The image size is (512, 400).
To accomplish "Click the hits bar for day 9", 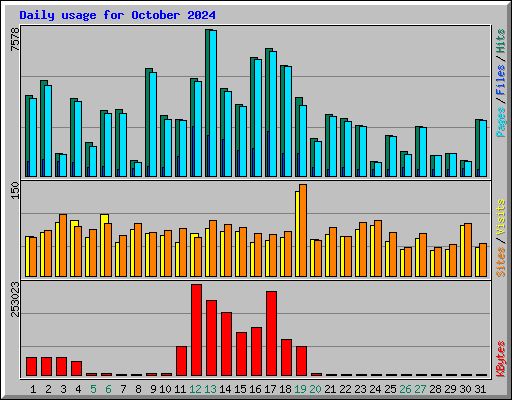I will click(147, 122).
